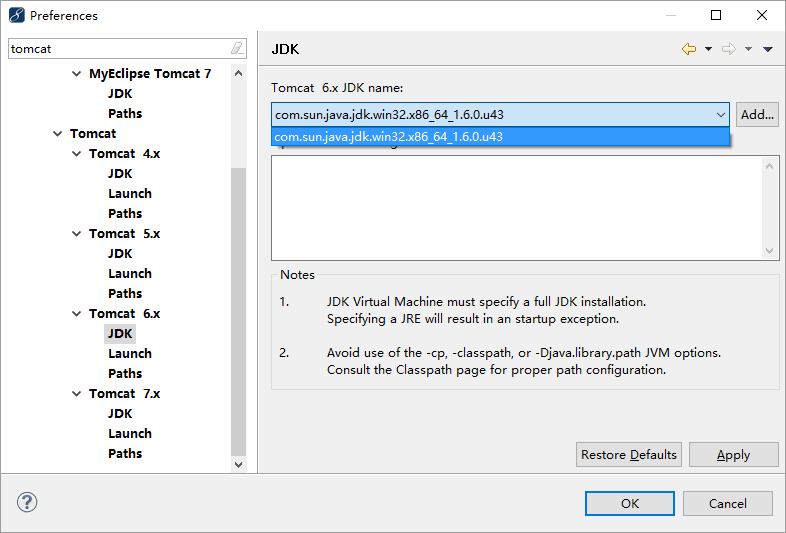Image resolution: width=786 pixels, height=533 pixels.
Task: Select the Tomcat 6.x tree item
Action: point(124,314)
